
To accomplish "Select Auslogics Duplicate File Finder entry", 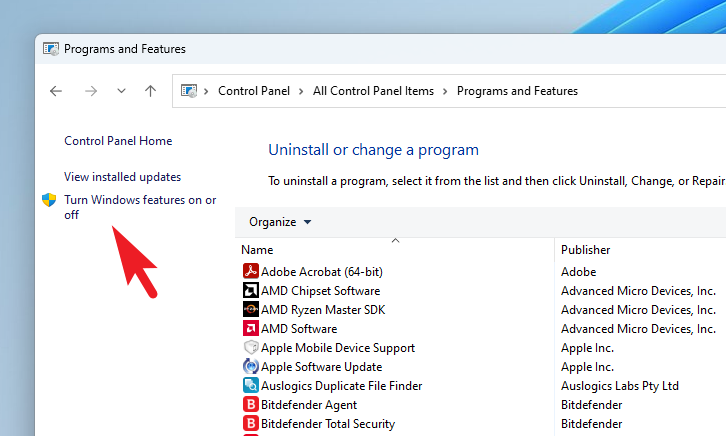I will point(342,386).
